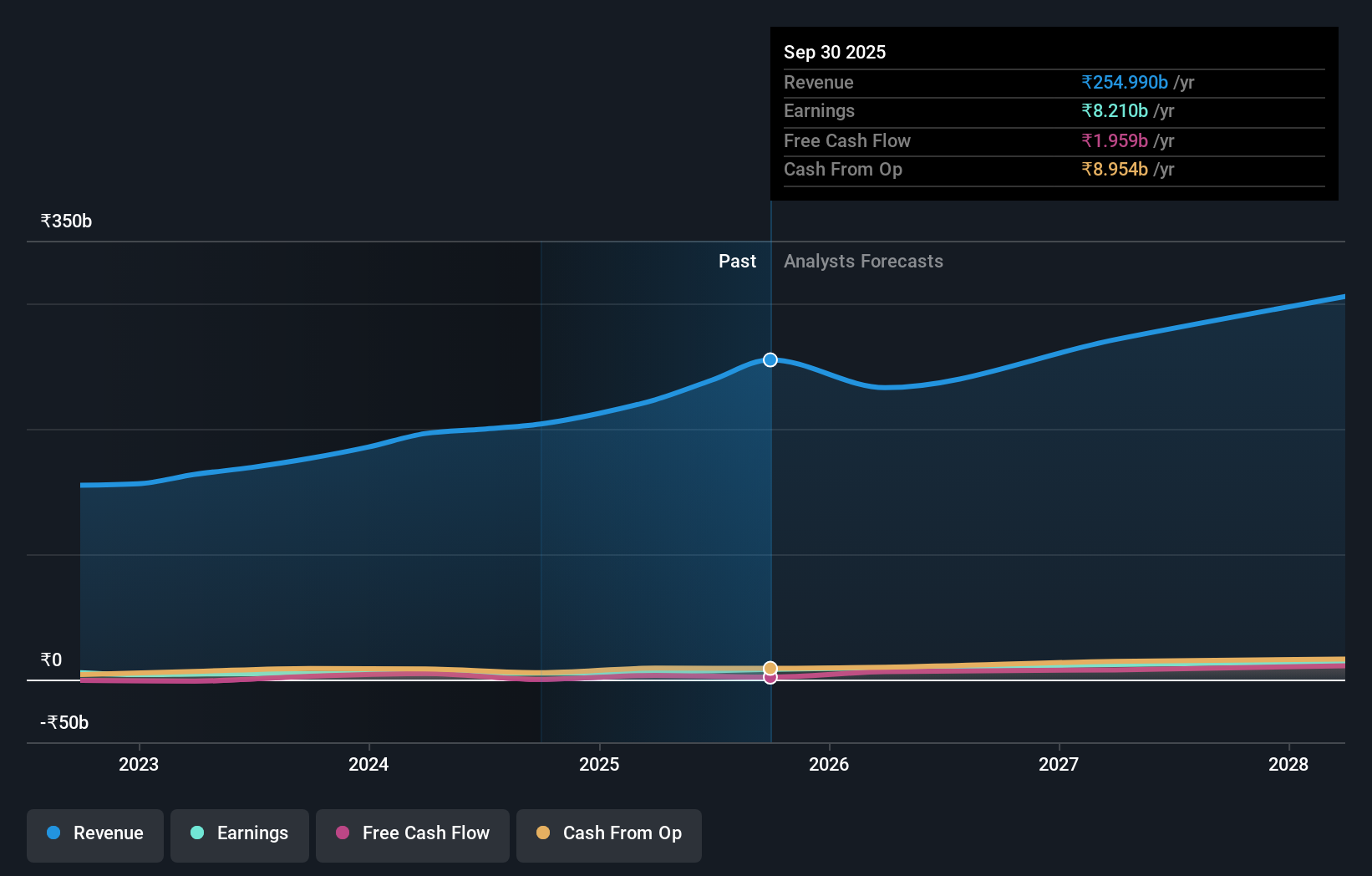Select the Free Cash Flow marker on the divider line
Screen dimensions: 1372x876
[770, 678]
